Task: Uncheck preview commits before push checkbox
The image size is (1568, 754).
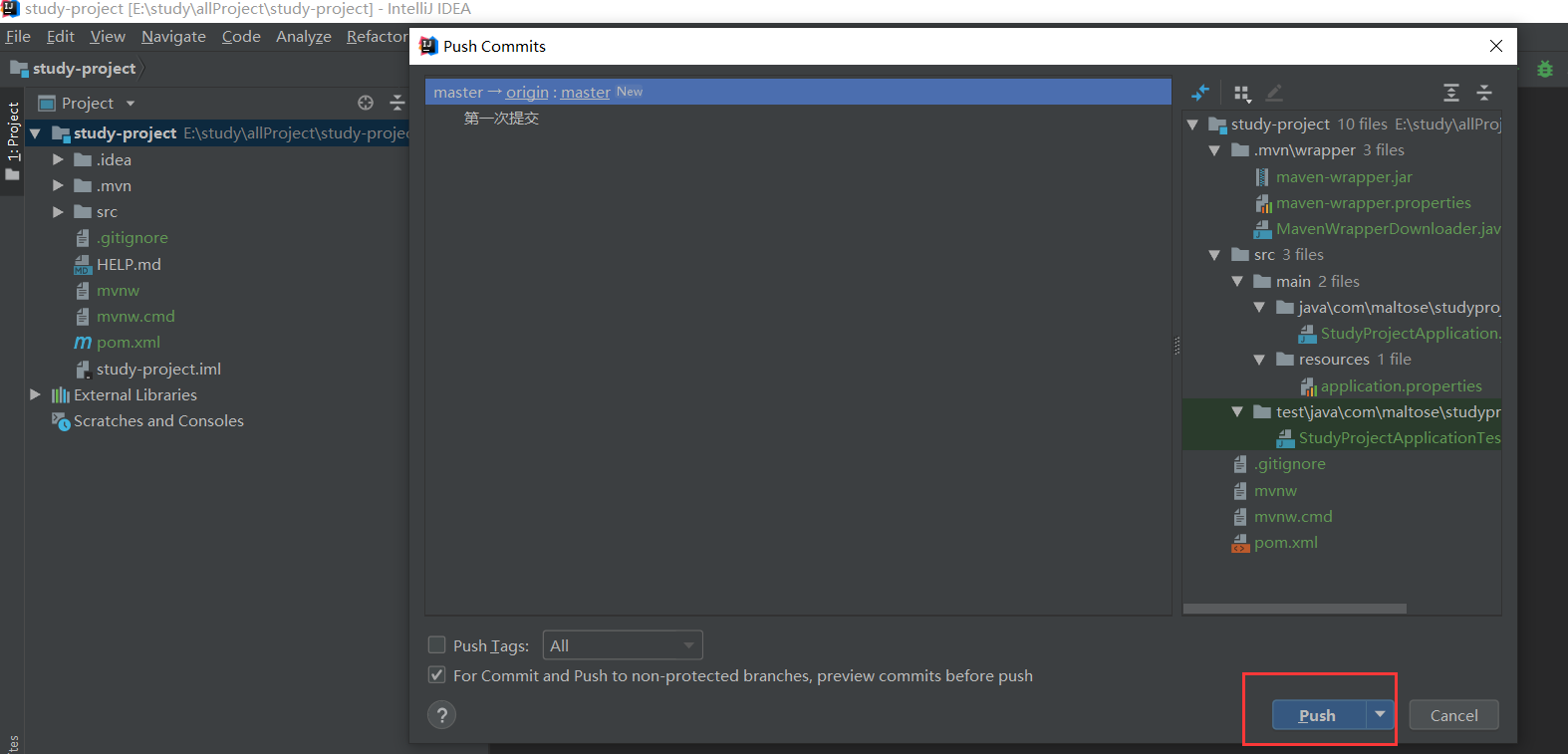Action: pyautogui.click(x=436, y=674)
